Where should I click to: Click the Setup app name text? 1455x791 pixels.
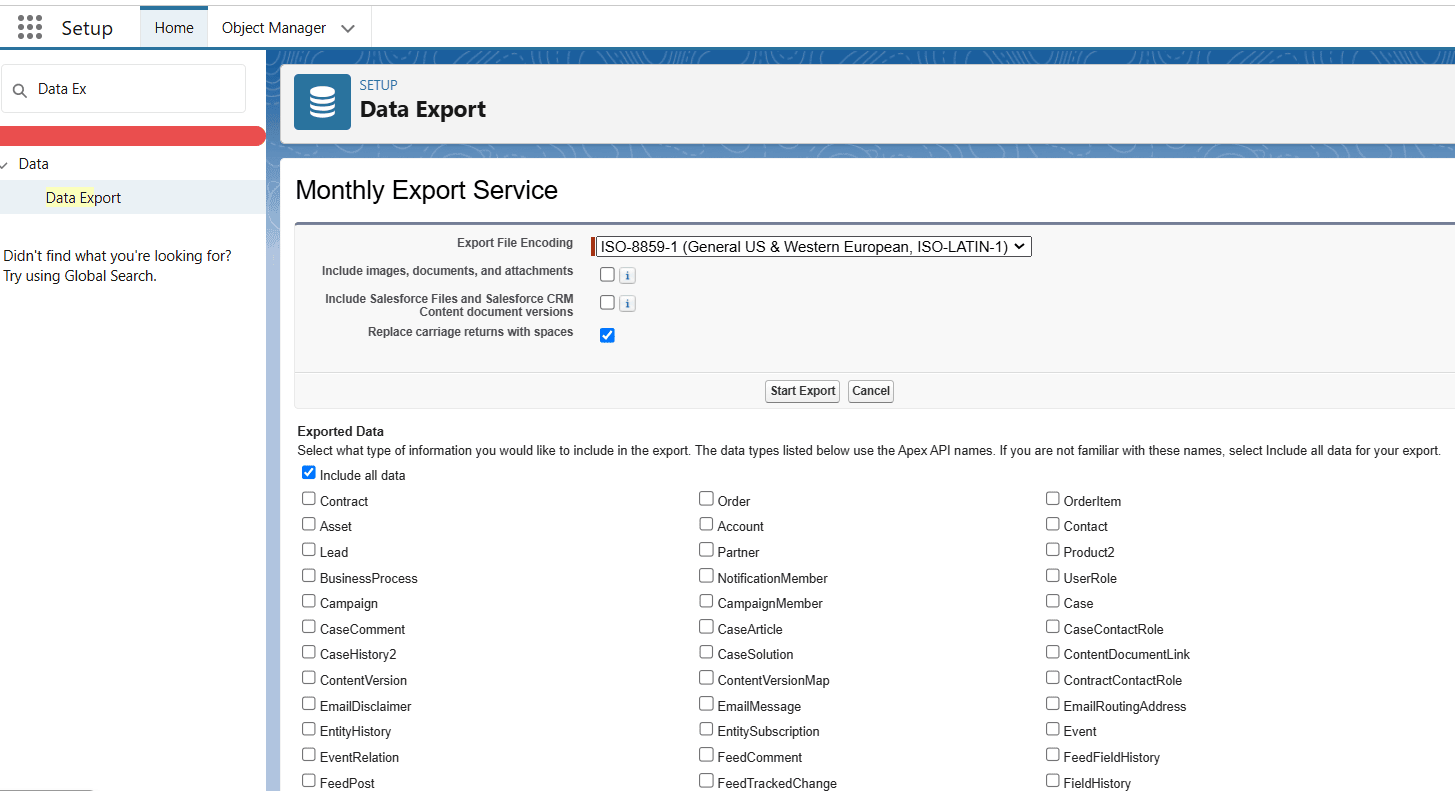(x=87, y=28)
